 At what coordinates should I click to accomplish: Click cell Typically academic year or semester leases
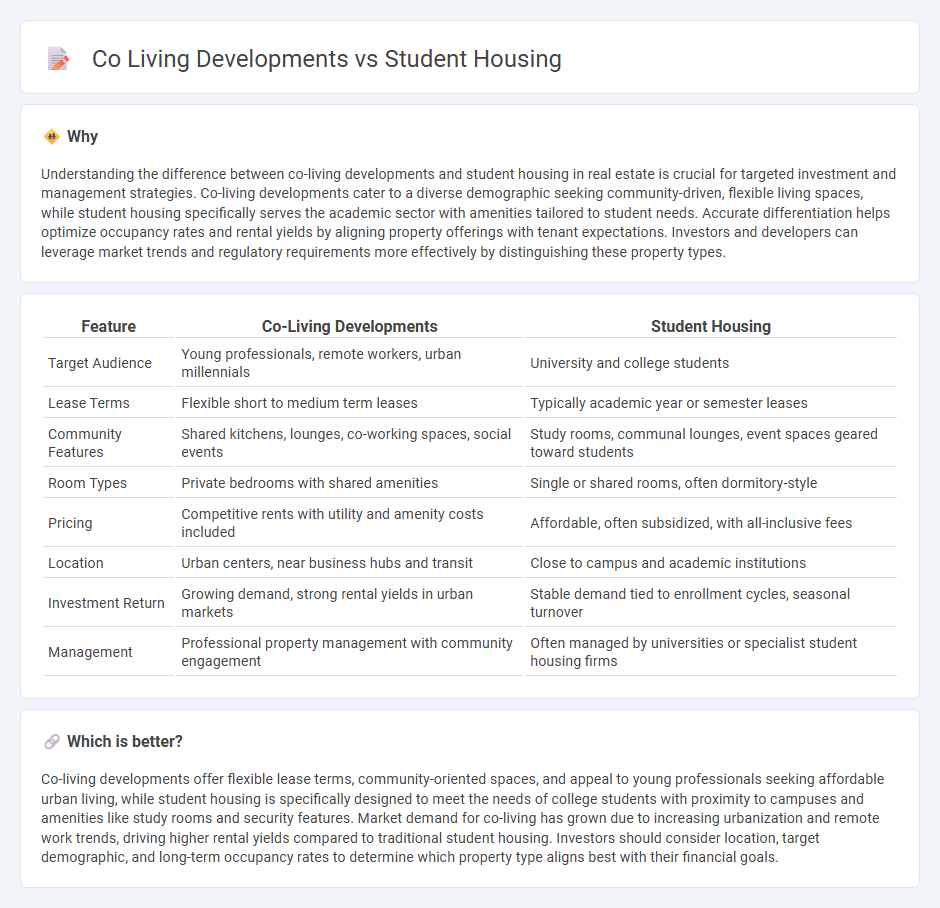pyautogui.click(x=711, y=403)
